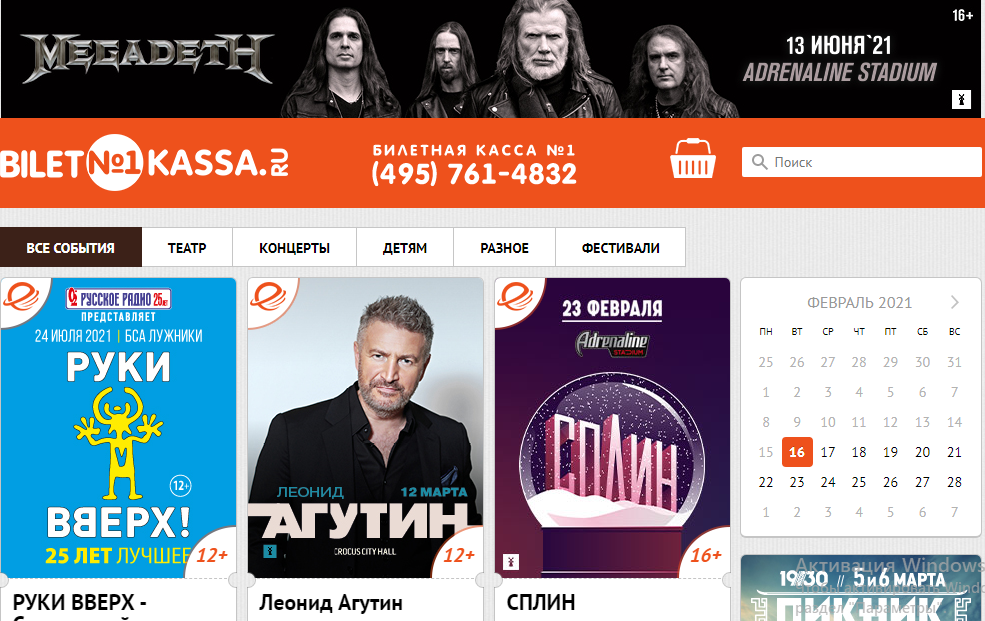Viewport: 985px width, 621px height.
Task: Open the Театр tab
Action: pyautogui.click(x=187, y=247)
